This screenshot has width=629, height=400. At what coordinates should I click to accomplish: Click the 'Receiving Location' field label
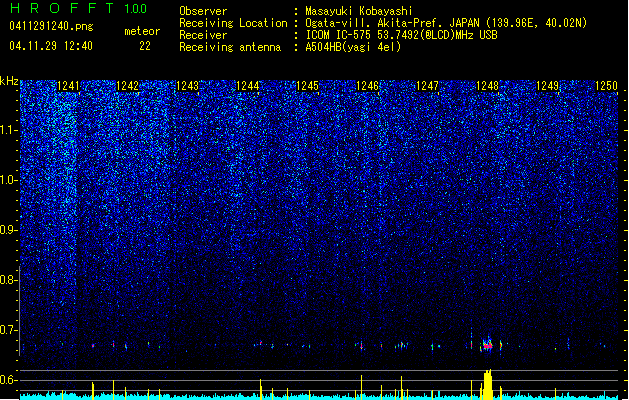point(233,23)
